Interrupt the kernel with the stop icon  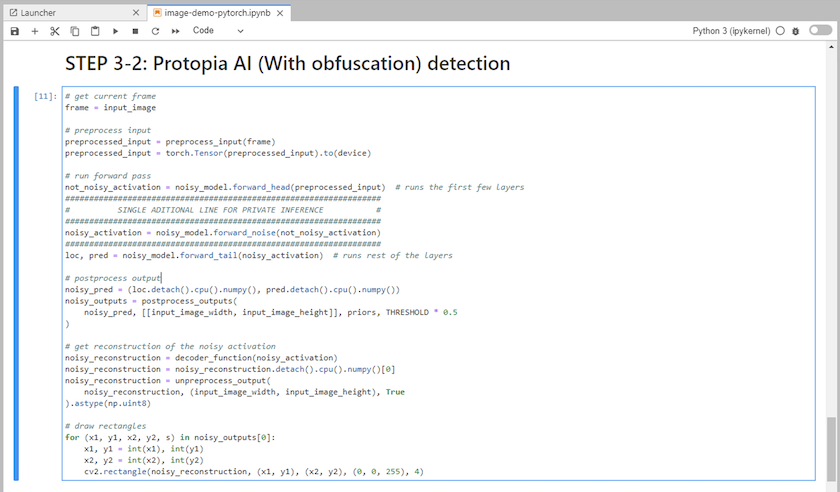click(x=136, y=31)
